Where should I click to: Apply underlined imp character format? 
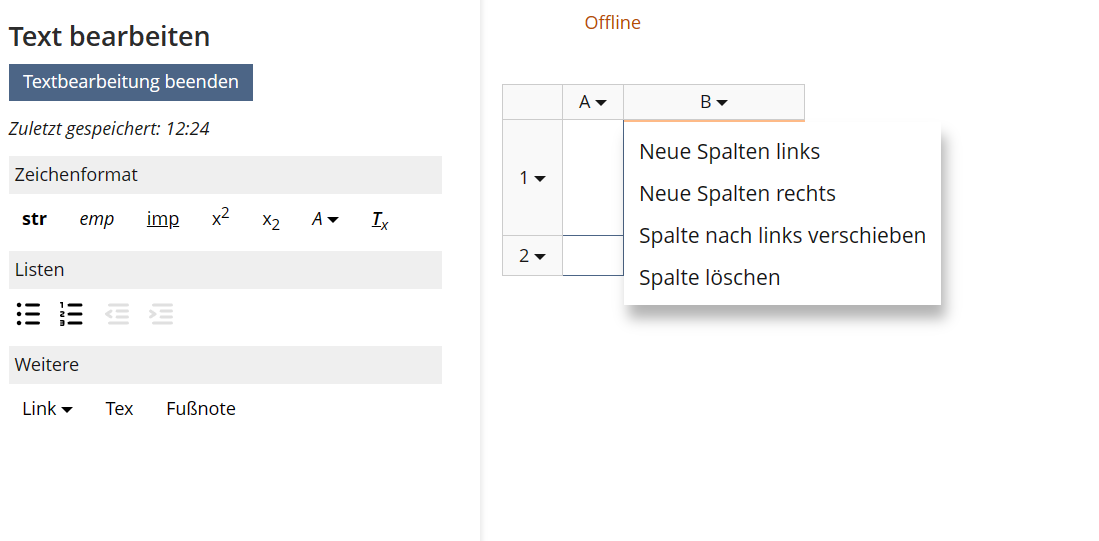click(x=163, y=219)
